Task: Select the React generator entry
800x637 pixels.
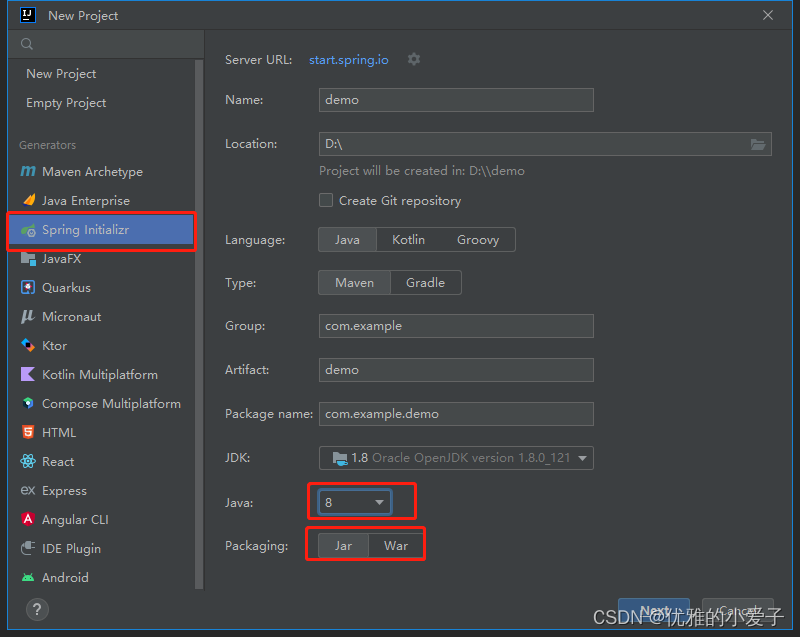Action: (101, 462)
